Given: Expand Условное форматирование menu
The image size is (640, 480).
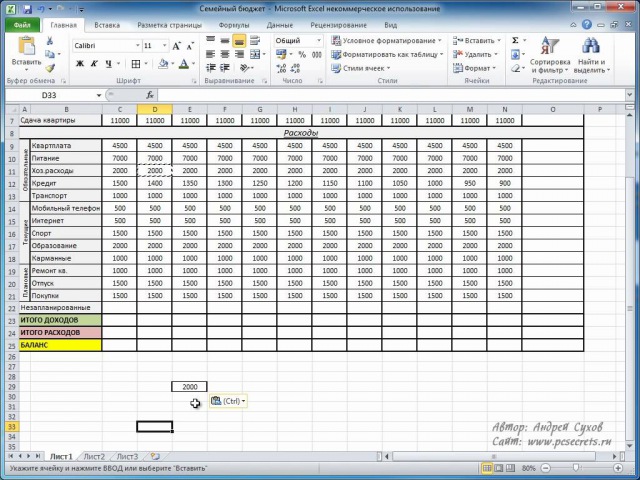Looking at the screenshot, I should click(x=386, y=40).
